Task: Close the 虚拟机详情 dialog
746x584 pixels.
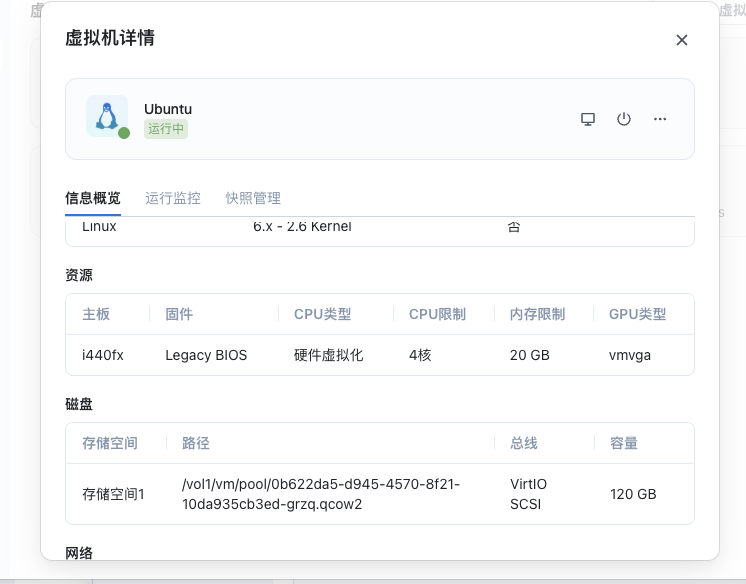Action: 682,40
